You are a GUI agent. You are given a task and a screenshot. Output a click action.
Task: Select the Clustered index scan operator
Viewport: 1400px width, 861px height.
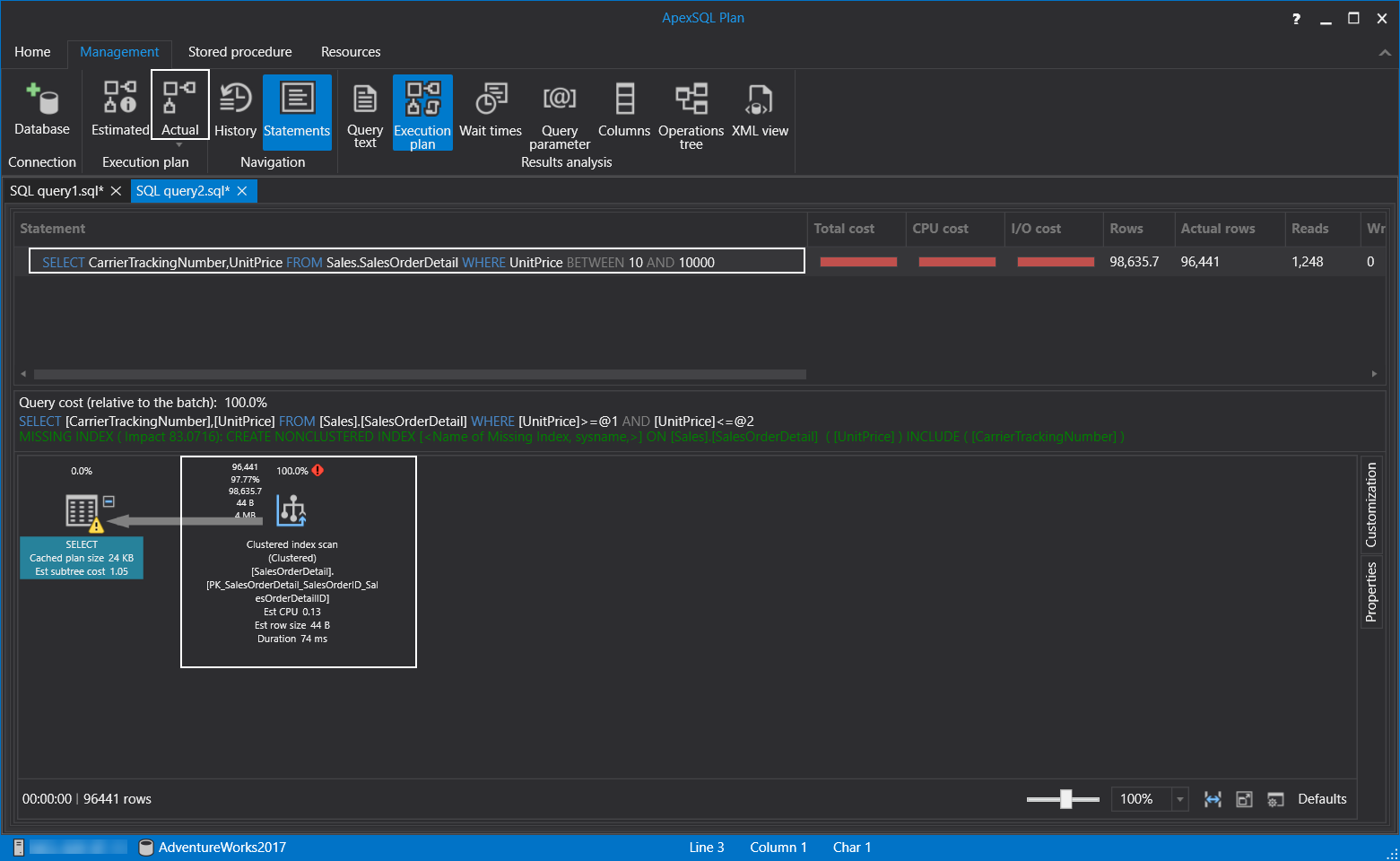292,511
